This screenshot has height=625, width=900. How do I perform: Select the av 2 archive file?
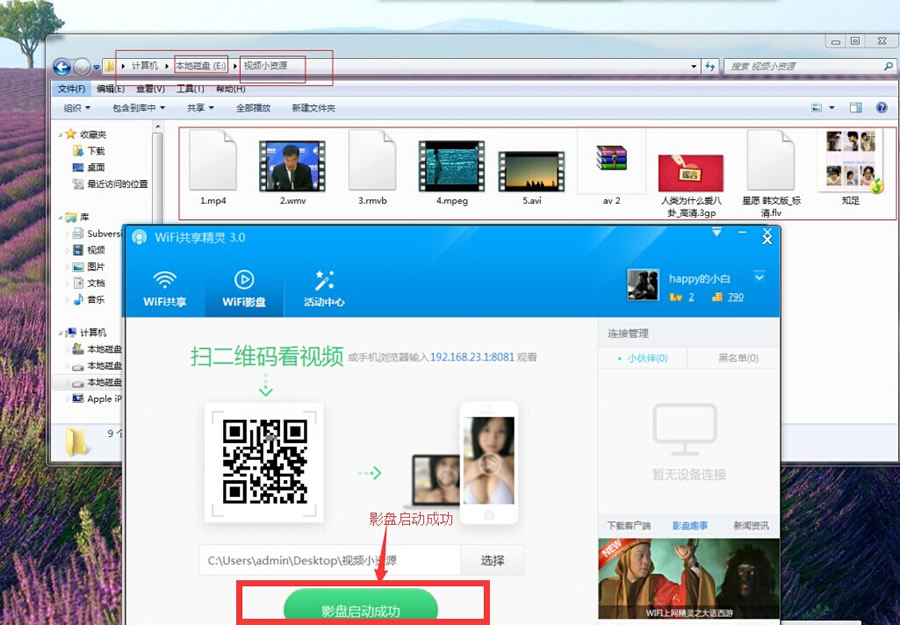(x=612, y=168)
